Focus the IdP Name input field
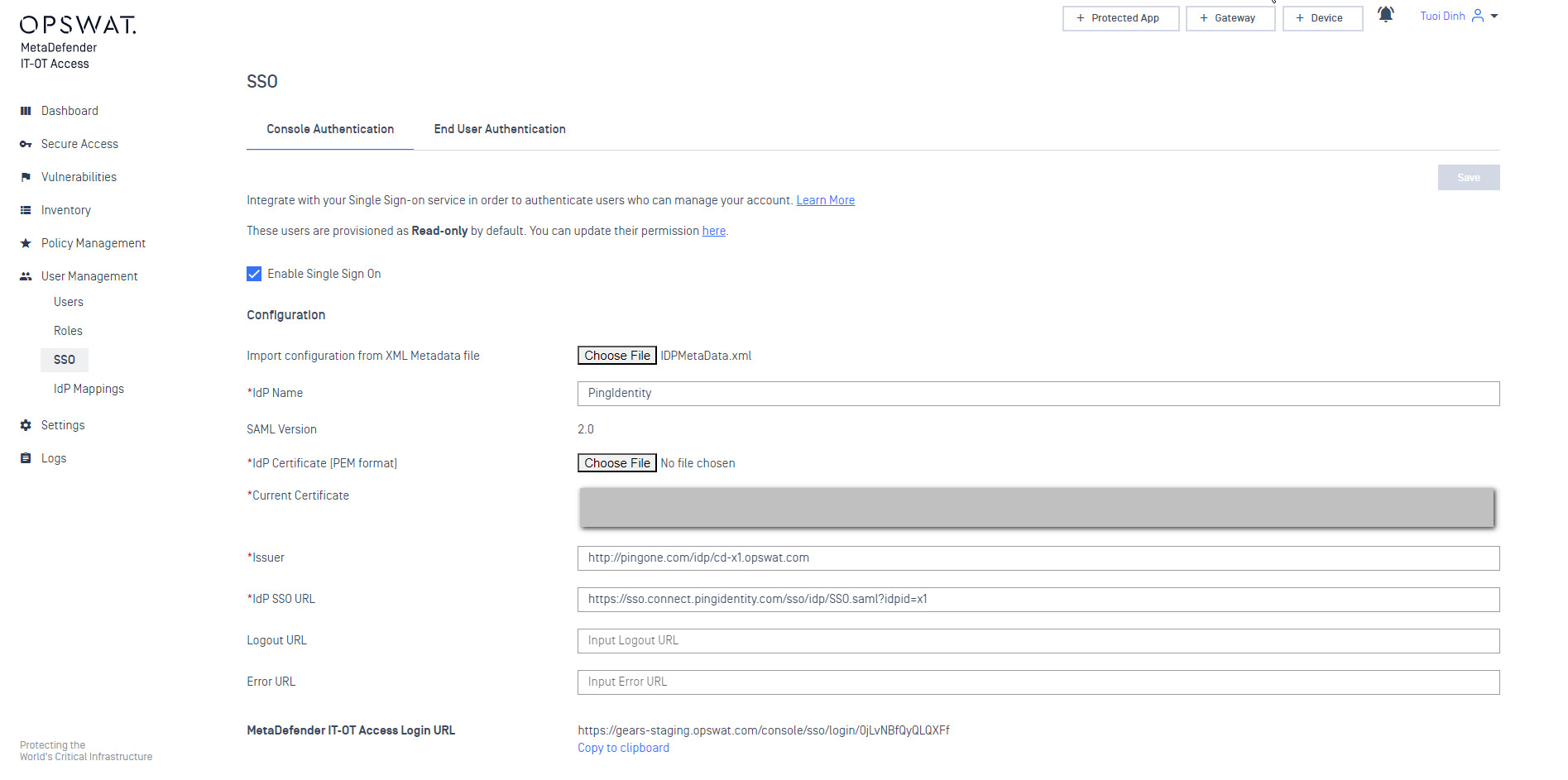The height and width of the screenshot is (780, 1568). pos(1038,394)
